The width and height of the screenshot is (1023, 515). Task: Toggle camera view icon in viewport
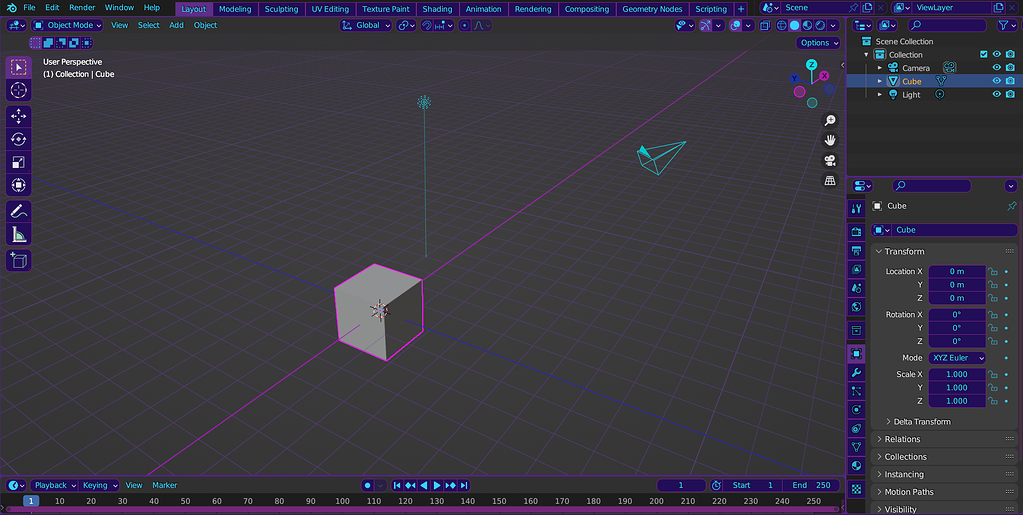point(830,161)
